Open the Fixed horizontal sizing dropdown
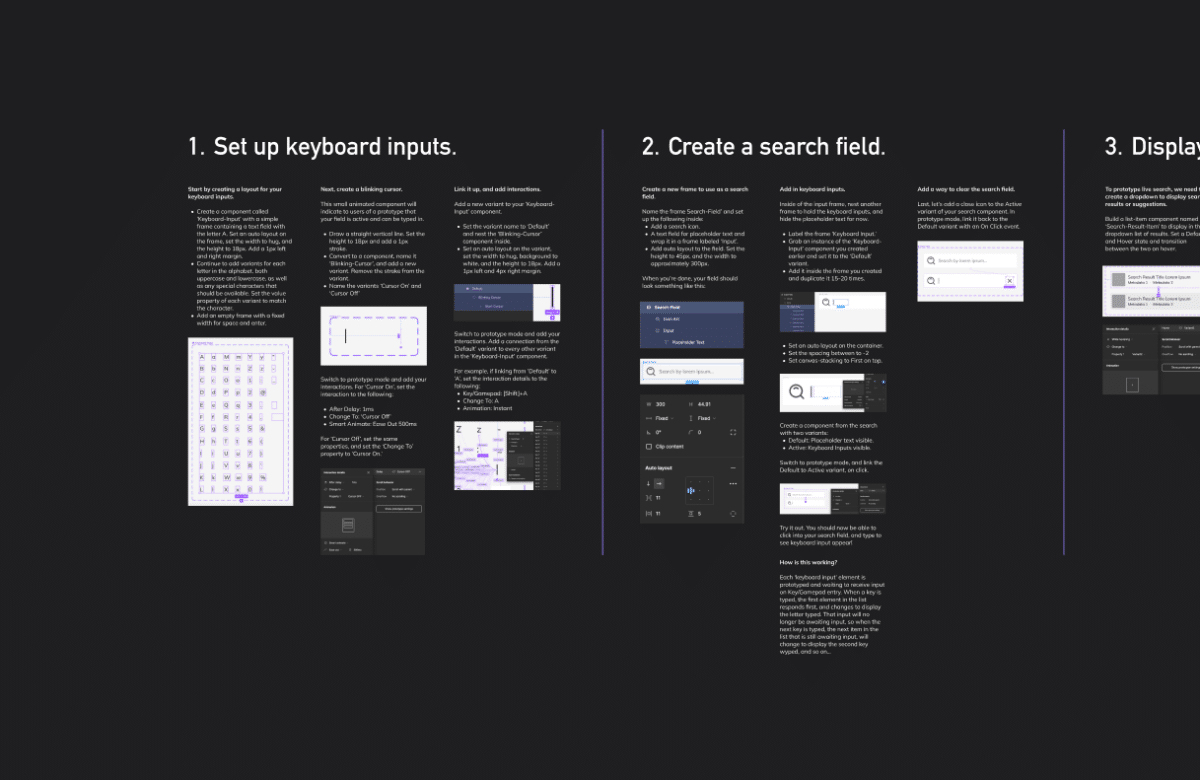 click(x=664, y=418)
